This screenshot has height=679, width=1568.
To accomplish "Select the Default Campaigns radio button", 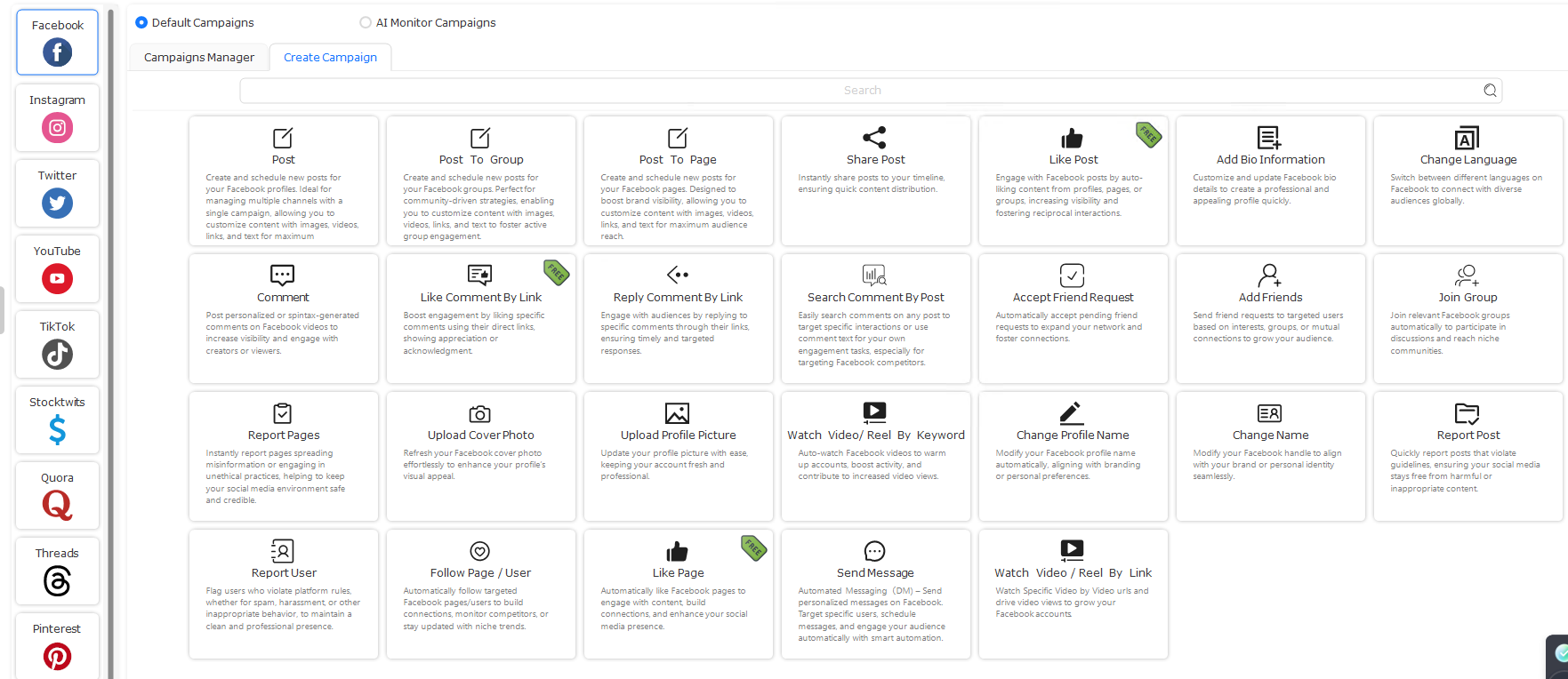I will pos(141,22).
